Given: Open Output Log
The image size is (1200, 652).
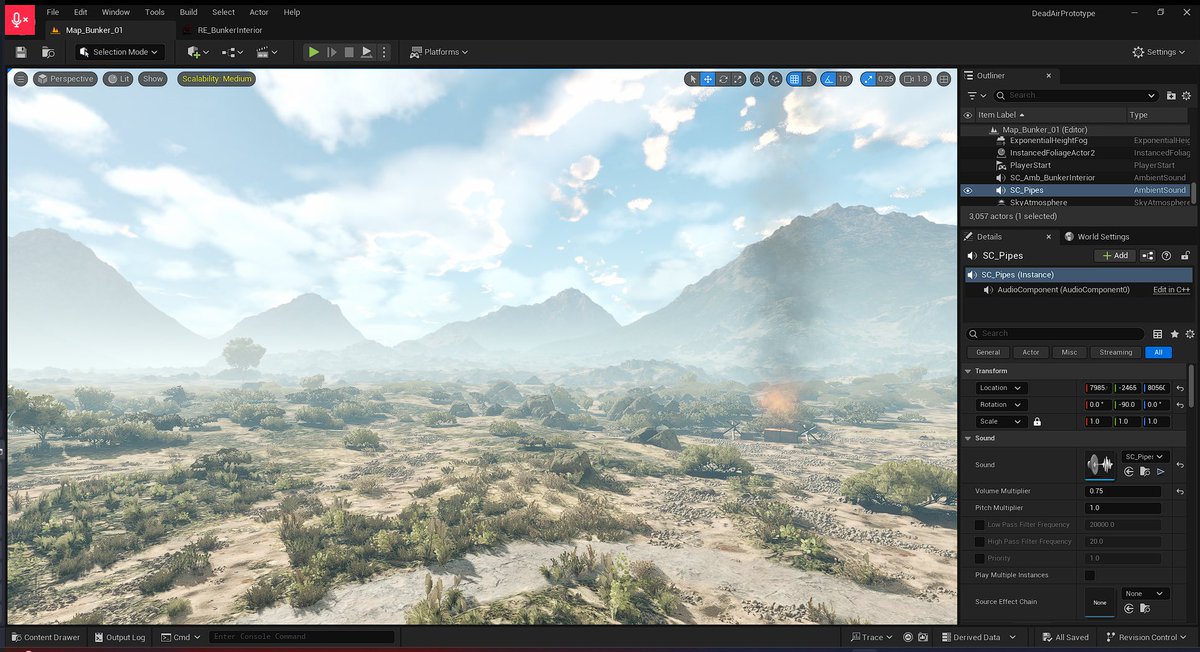Looking at the screenshot, I should coord(120,637).
